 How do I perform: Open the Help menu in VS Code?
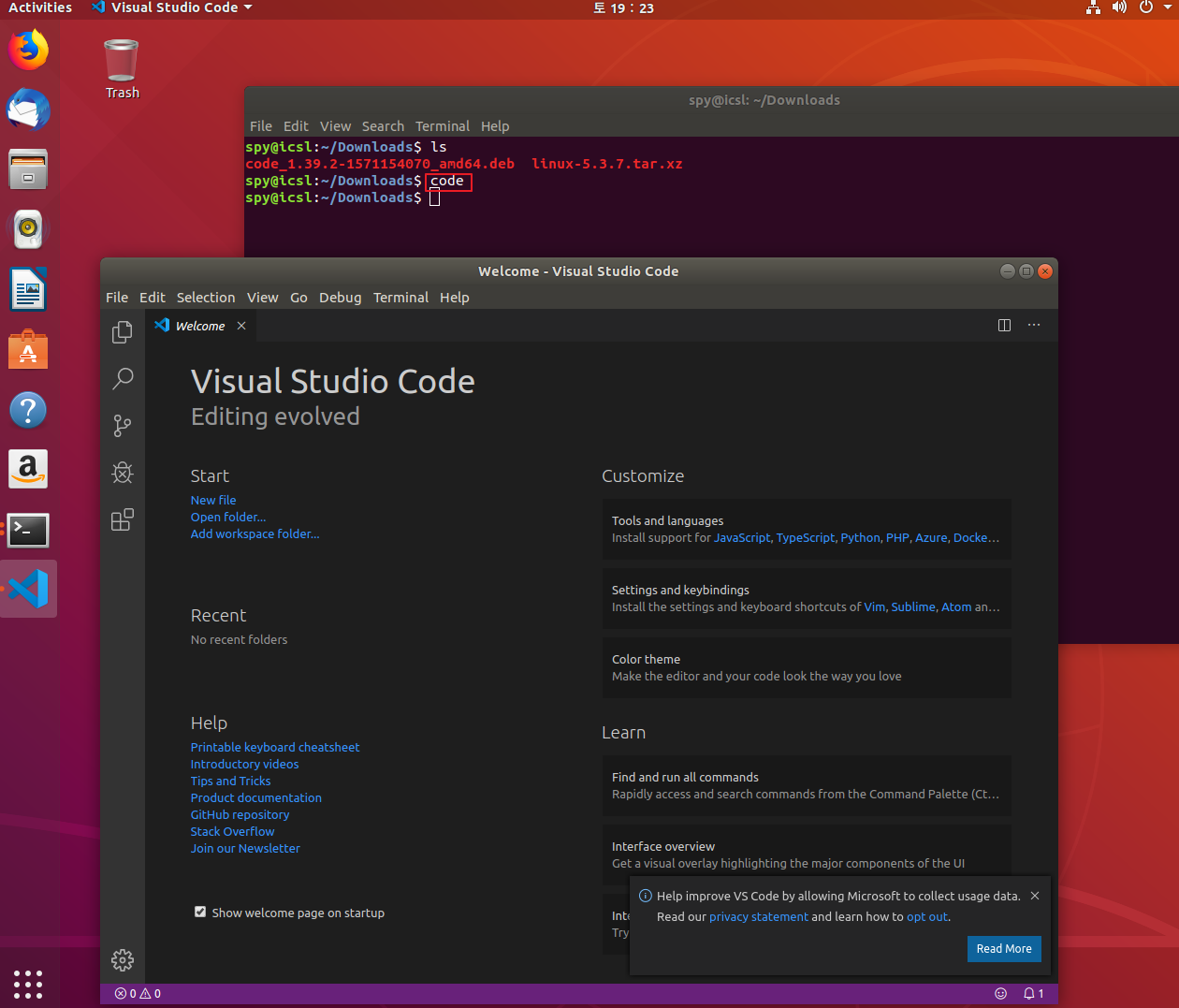point(455,298)
